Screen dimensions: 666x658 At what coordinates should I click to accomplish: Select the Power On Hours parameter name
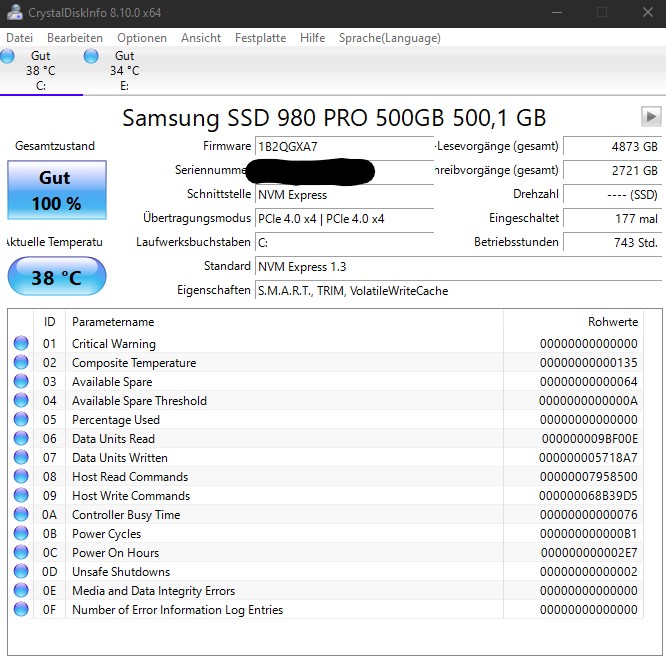[x=116, y=553]
